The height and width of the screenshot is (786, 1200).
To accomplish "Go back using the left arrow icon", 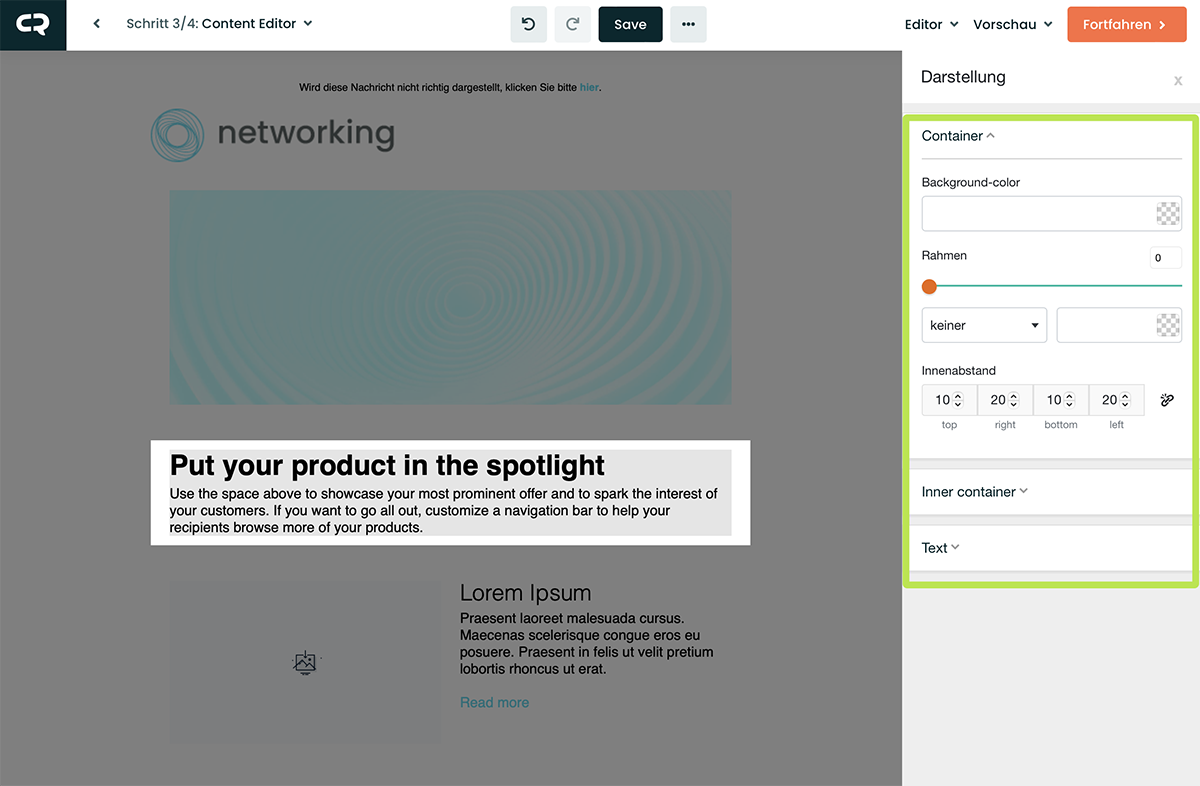I will click(97, 24).
